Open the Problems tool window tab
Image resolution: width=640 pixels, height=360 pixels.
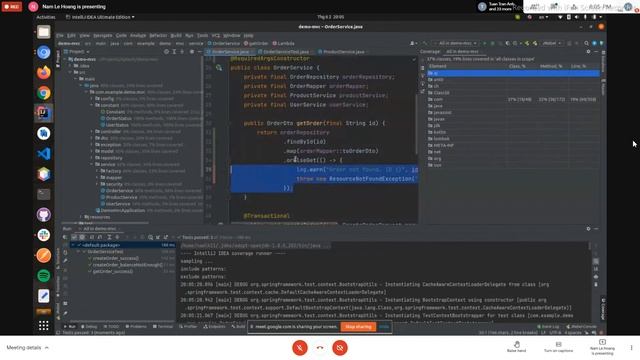136,327
